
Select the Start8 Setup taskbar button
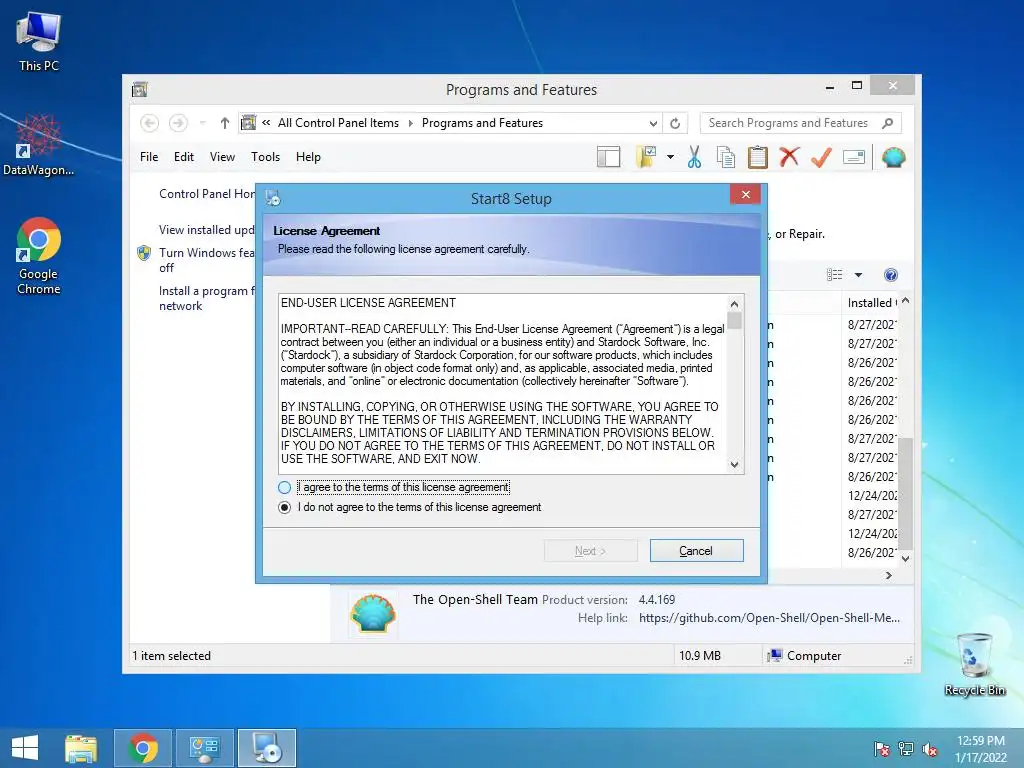pos(266,748)
